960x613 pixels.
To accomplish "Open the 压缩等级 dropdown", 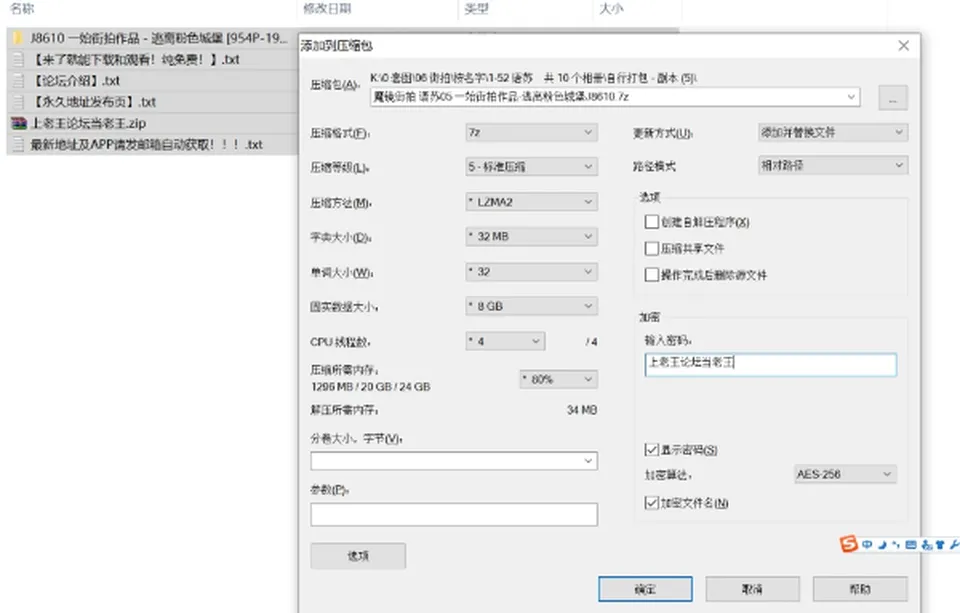I will point(531,167).
